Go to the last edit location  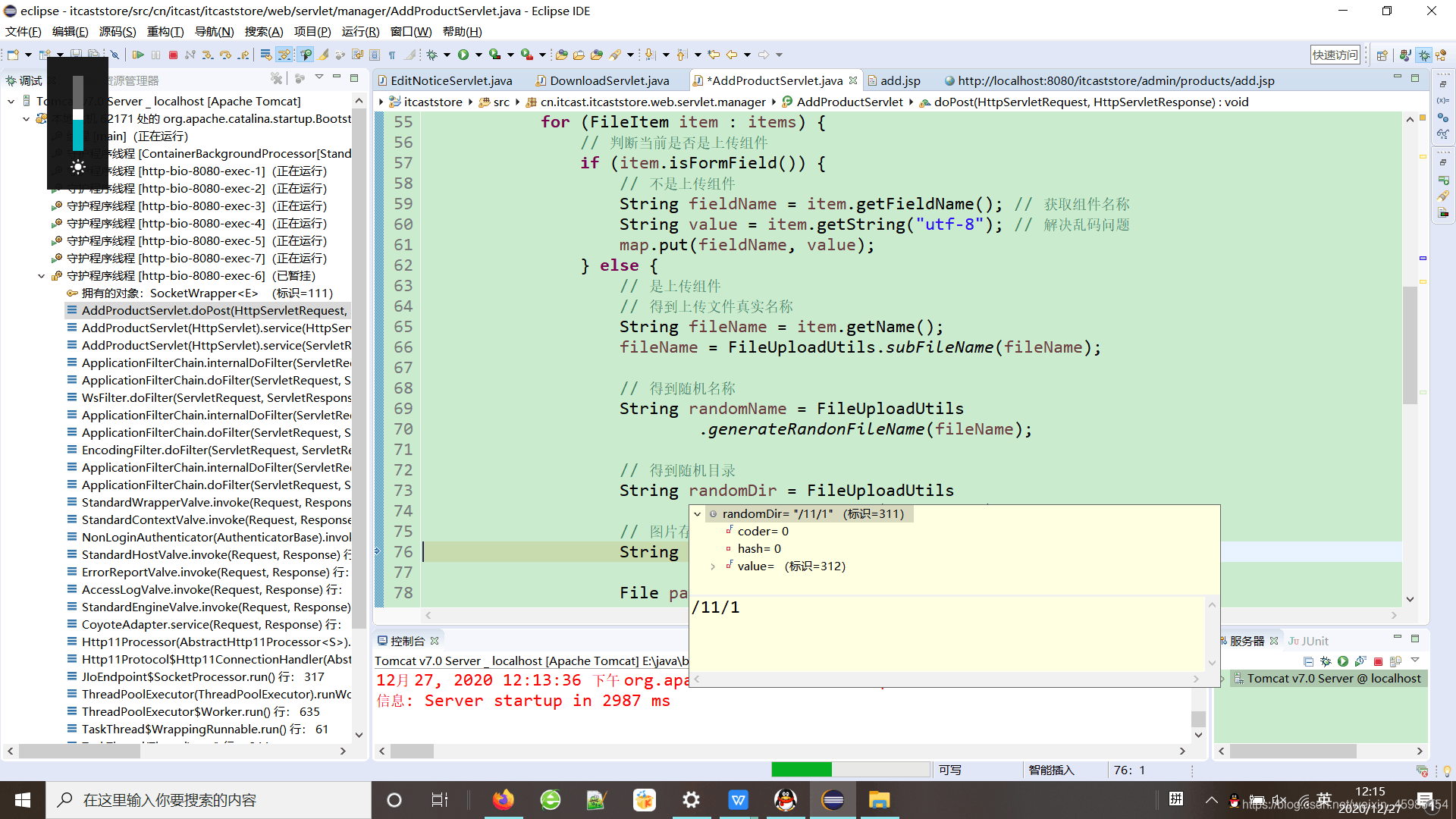[714, 55]
